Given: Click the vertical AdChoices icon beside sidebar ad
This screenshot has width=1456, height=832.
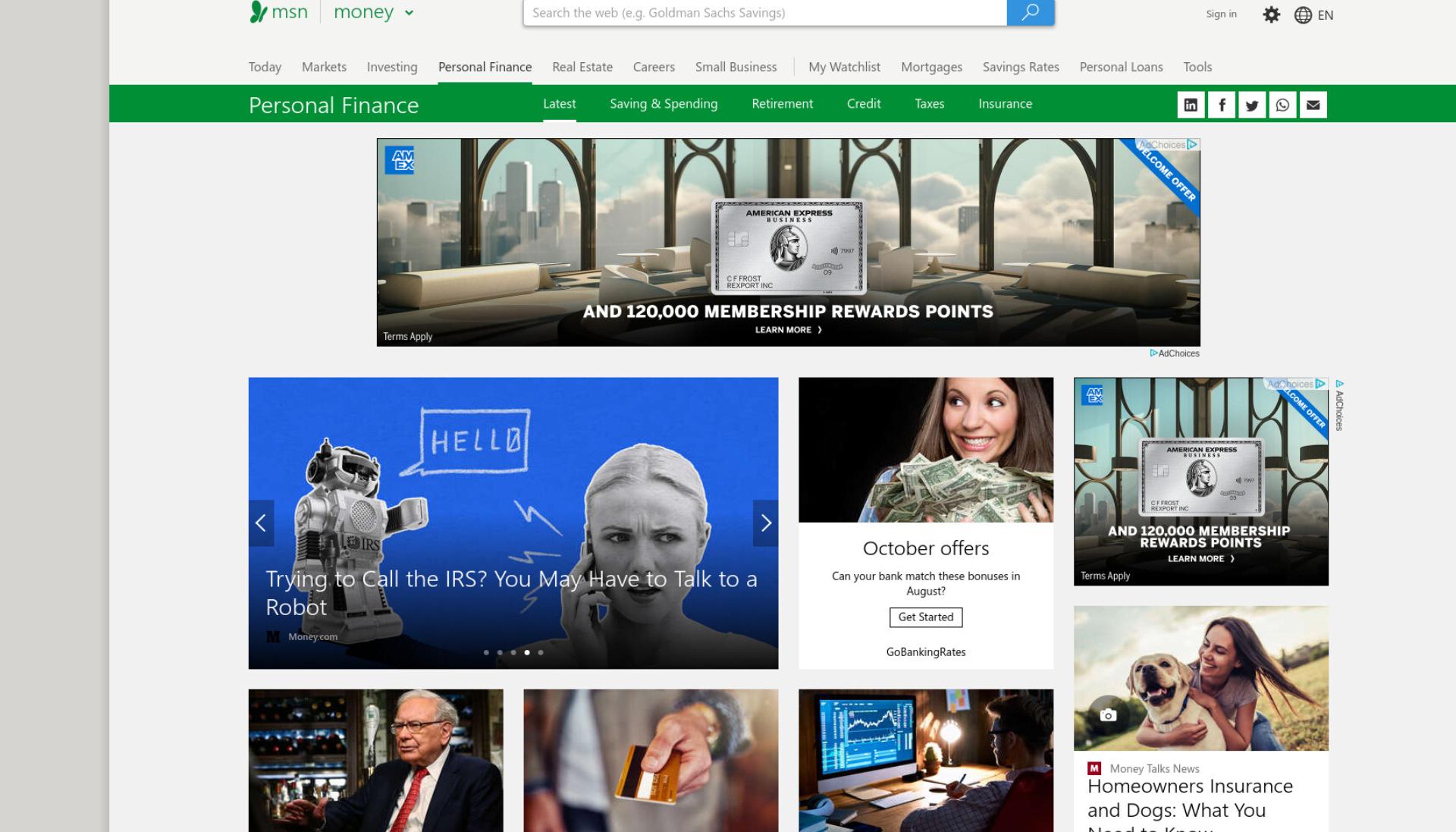Looking at the screenshot, I should tap(1339, 384).
